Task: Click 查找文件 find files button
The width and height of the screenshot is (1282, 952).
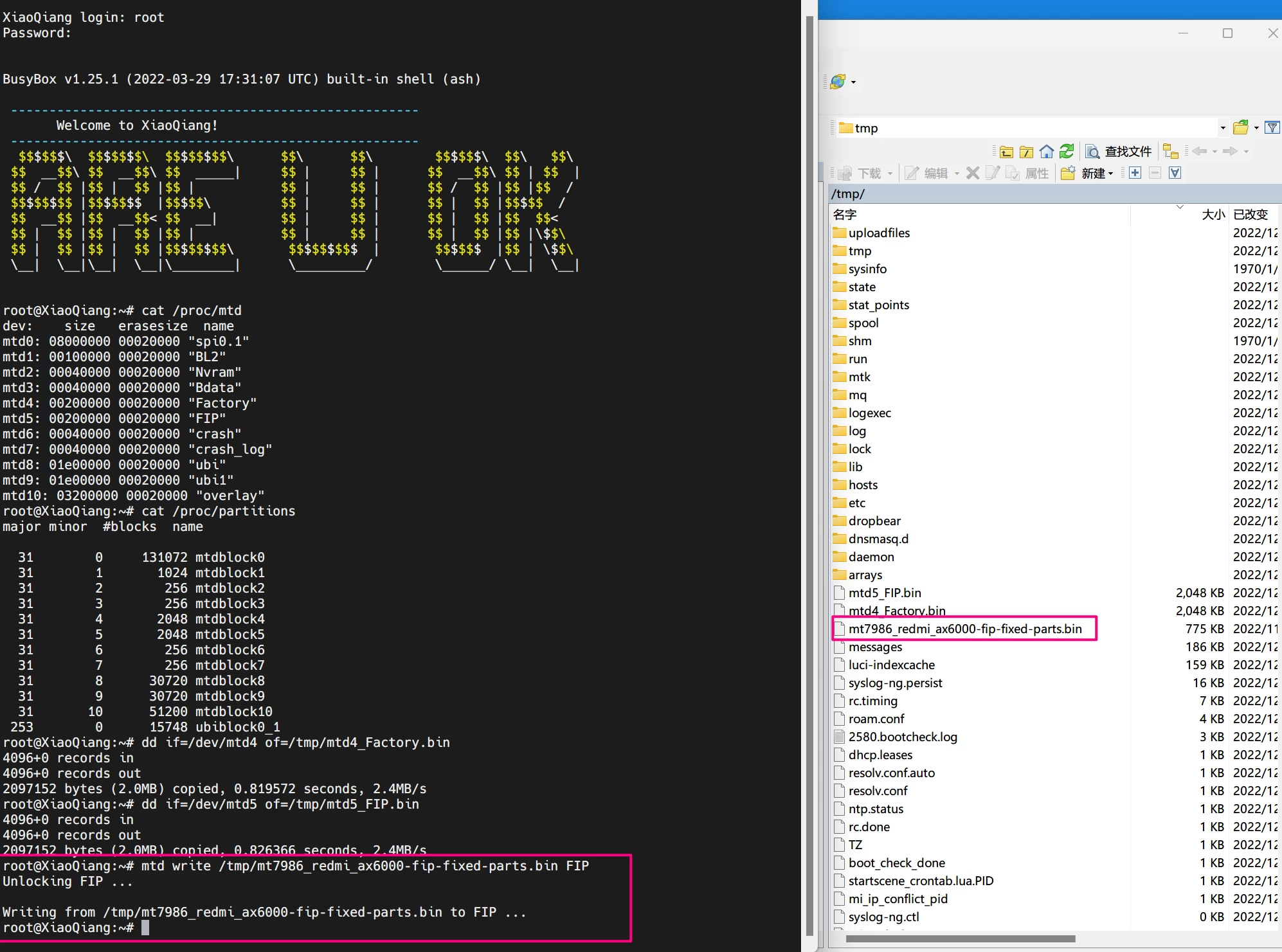Action: tap(1119, 152)
